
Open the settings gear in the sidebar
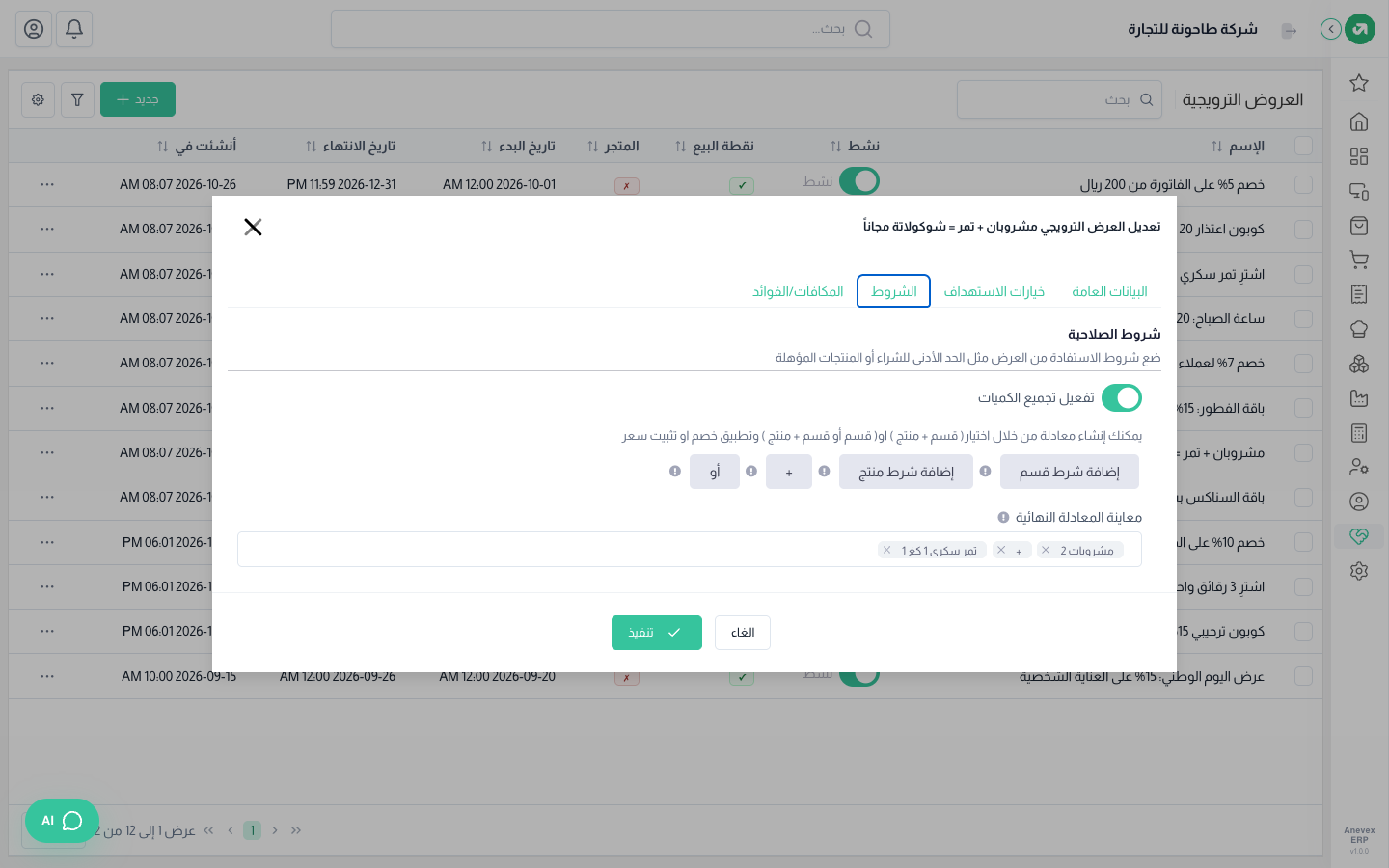click(1359, 571)
